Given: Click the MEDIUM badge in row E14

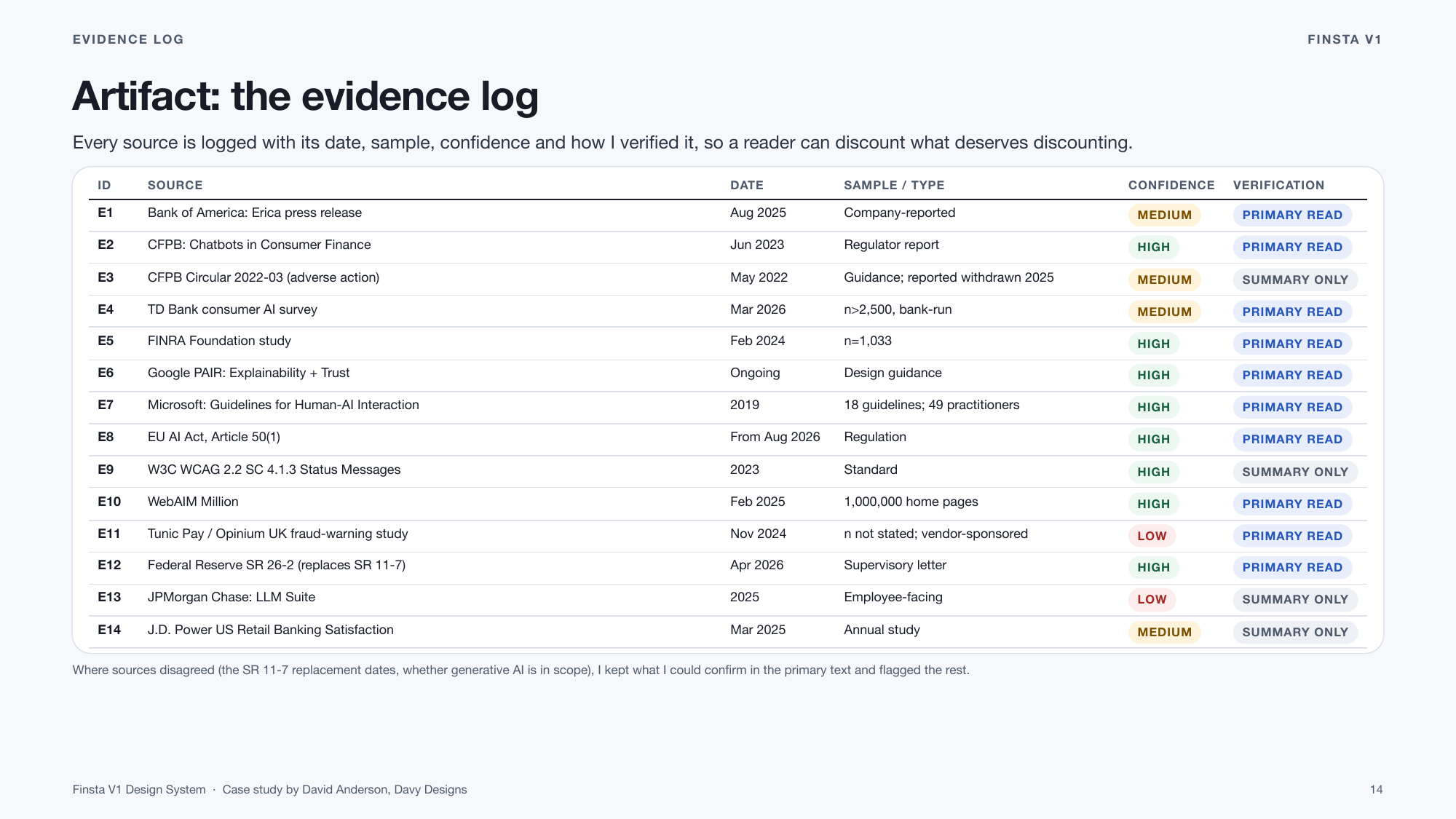Looking at the screenshot, I should click(x=1164, y=632).
